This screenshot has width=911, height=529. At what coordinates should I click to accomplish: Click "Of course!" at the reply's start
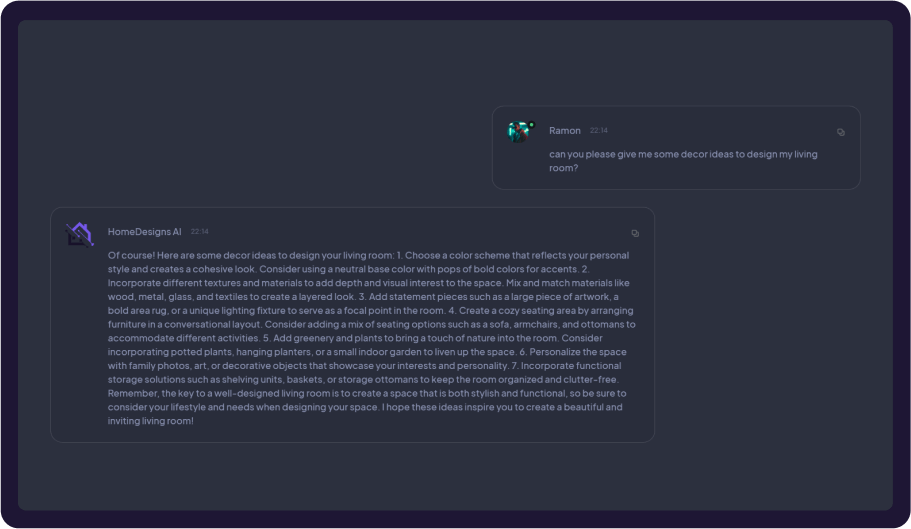[x=131, y=255]
